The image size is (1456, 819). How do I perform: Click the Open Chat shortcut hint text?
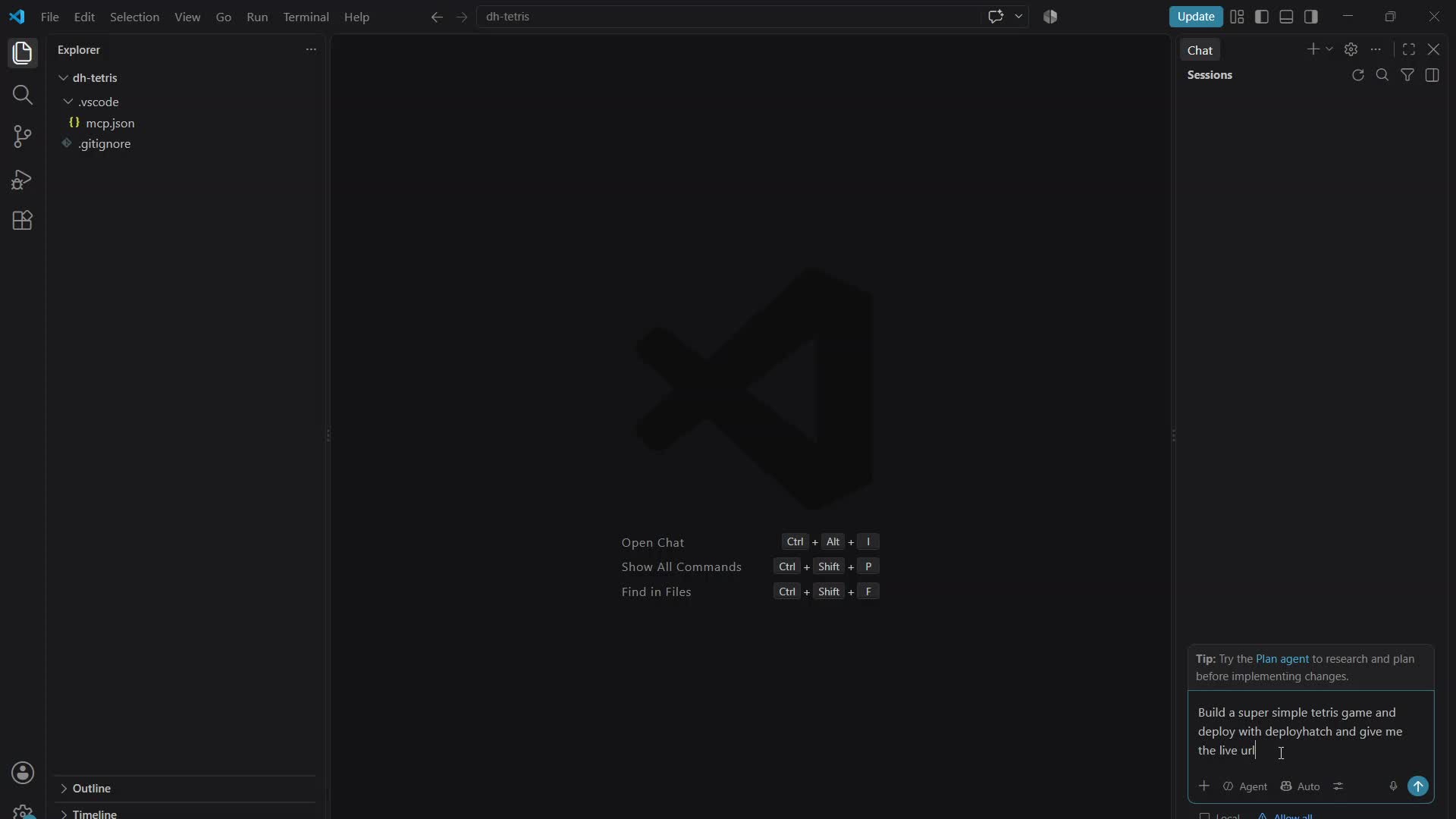pyautogui.click(x=652, y=542)
